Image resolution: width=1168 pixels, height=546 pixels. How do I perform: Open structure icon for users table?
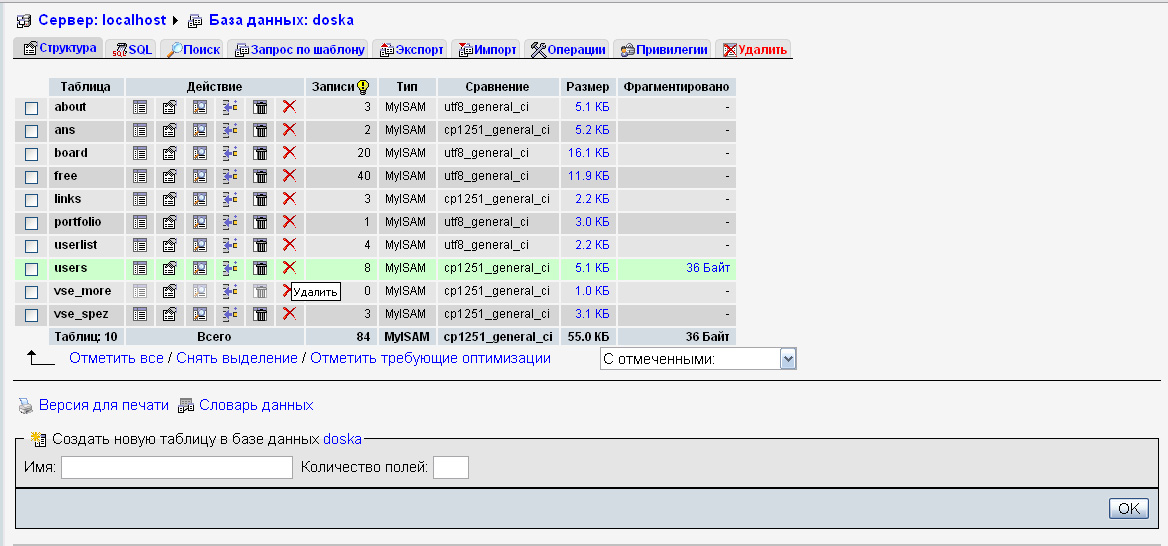[170, 268]
